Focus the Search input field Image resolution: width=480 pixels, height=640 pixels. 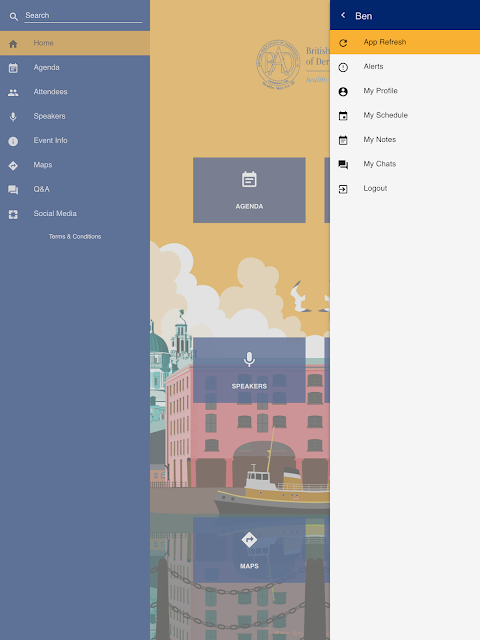[x=83, y=16]
